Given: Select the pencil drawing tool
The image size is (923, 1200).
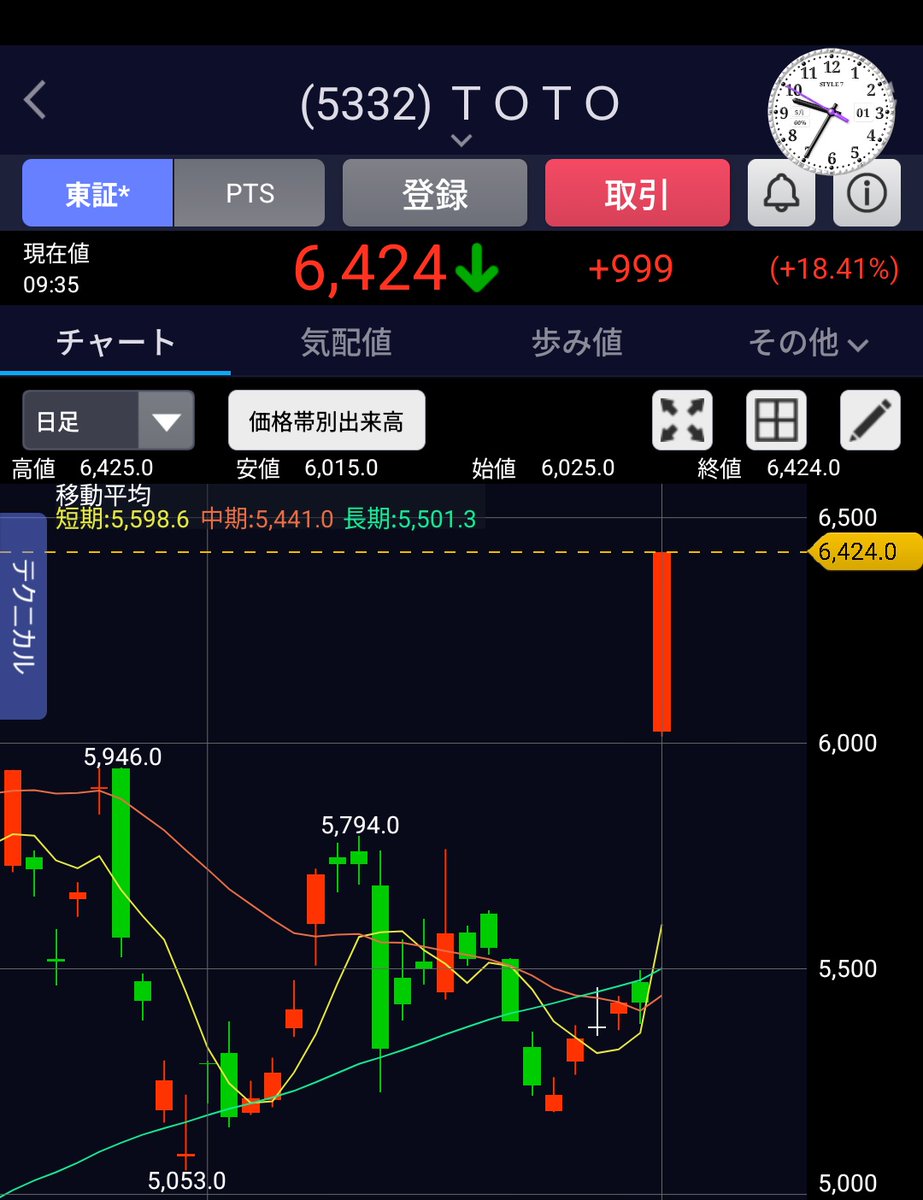Looking at the screenshot, I should pos(870,421).
